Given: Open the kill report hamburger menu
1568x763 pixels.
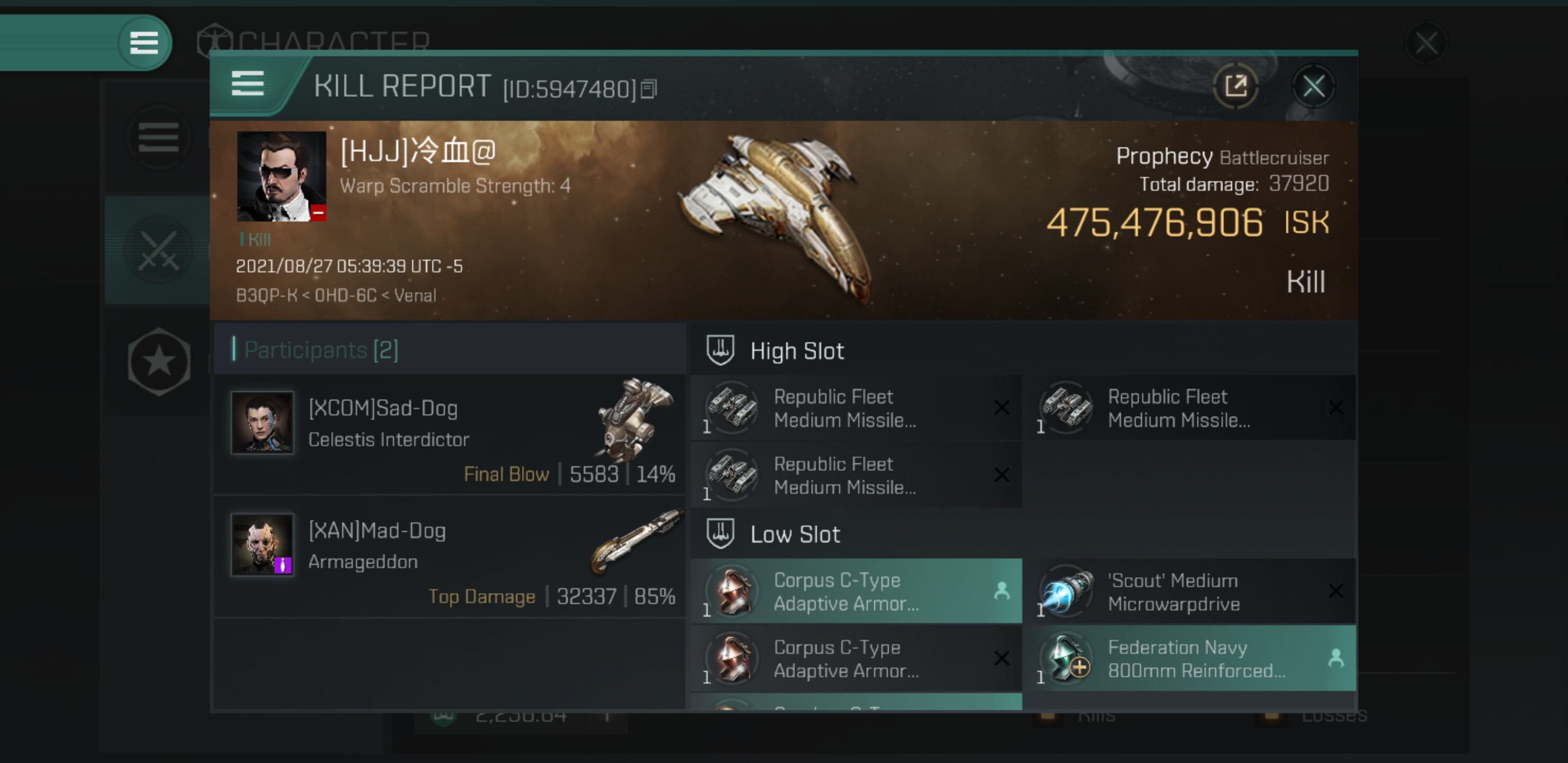Looking at the screenshot, I should point(248,83).
